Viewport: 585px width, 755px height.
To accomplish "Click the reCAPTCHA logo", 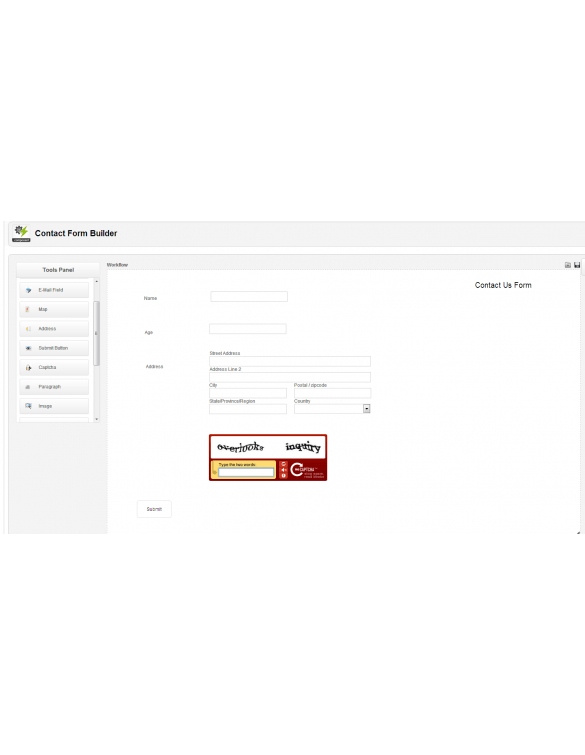I will [306, 469].
